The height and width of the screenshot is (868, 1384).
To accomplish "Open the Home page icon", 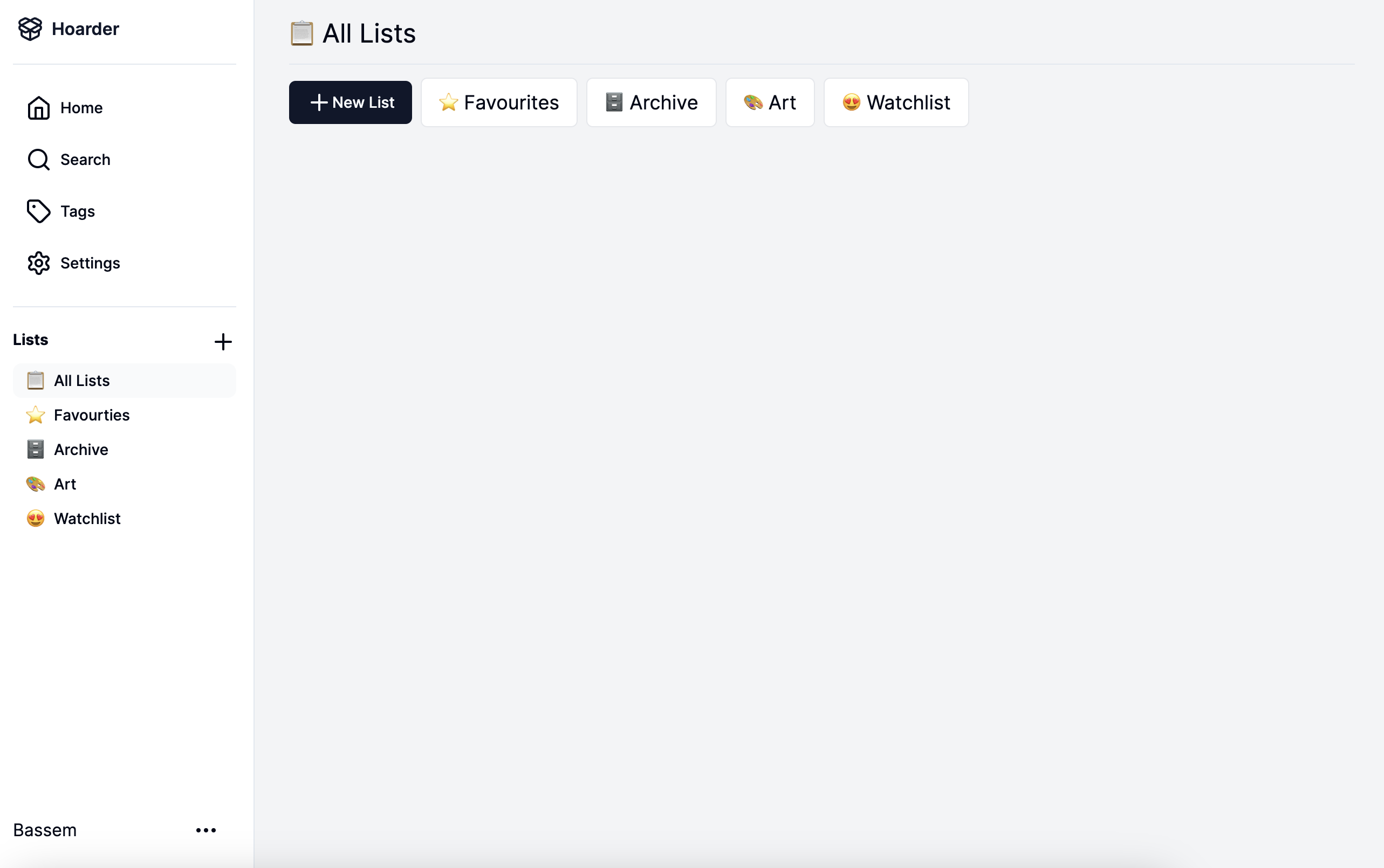I will tap(38, 108).
